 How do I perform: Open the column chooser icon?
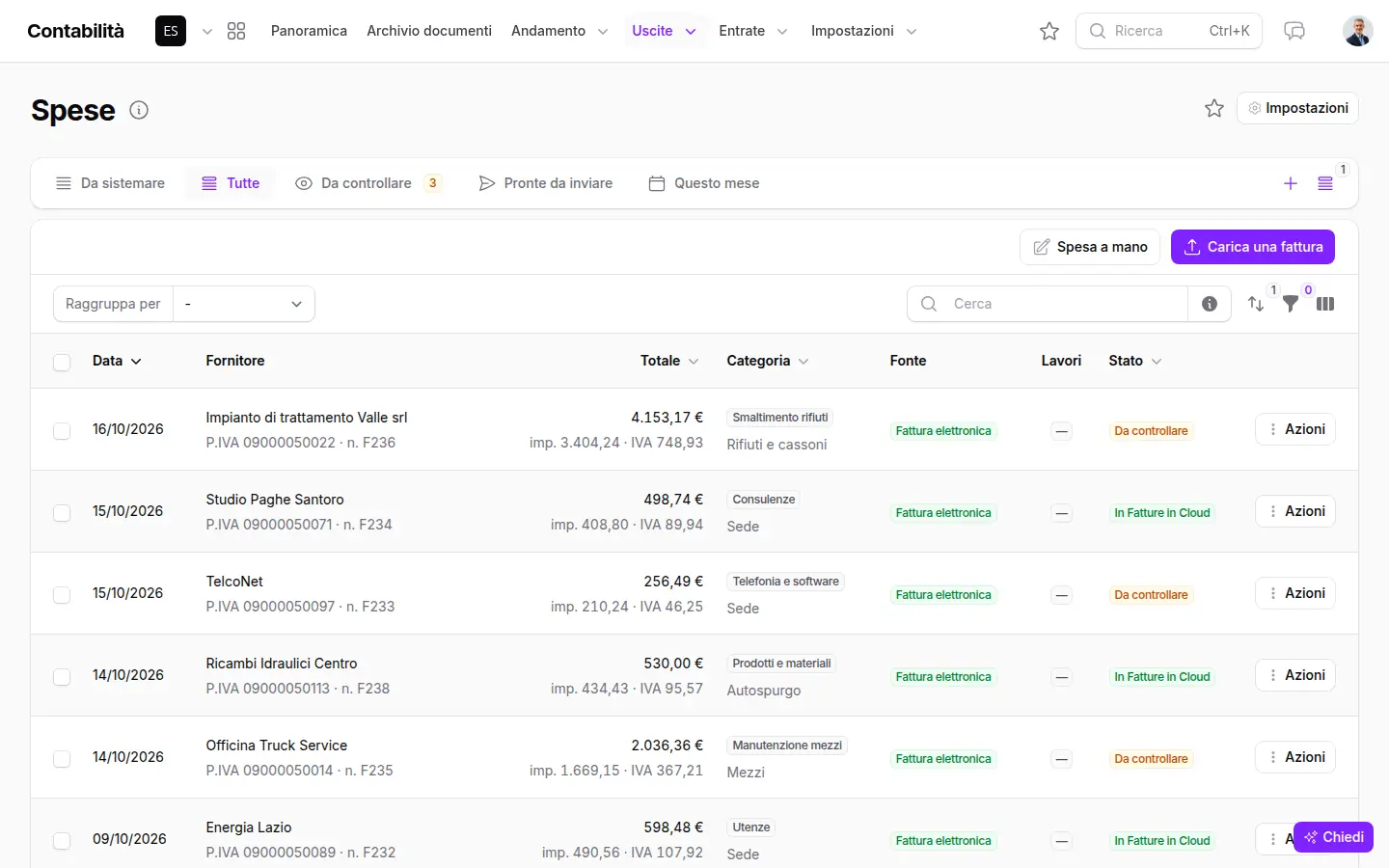[1325, 304]
